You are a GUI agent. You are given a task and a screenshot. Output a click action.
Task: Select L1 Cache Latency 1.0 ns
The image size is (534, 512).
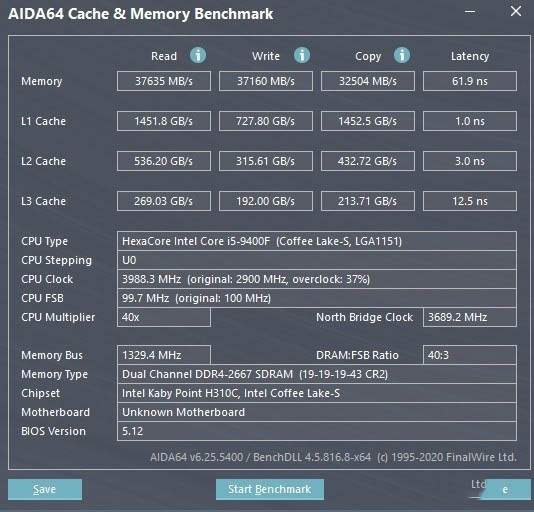tap(470, 121)
